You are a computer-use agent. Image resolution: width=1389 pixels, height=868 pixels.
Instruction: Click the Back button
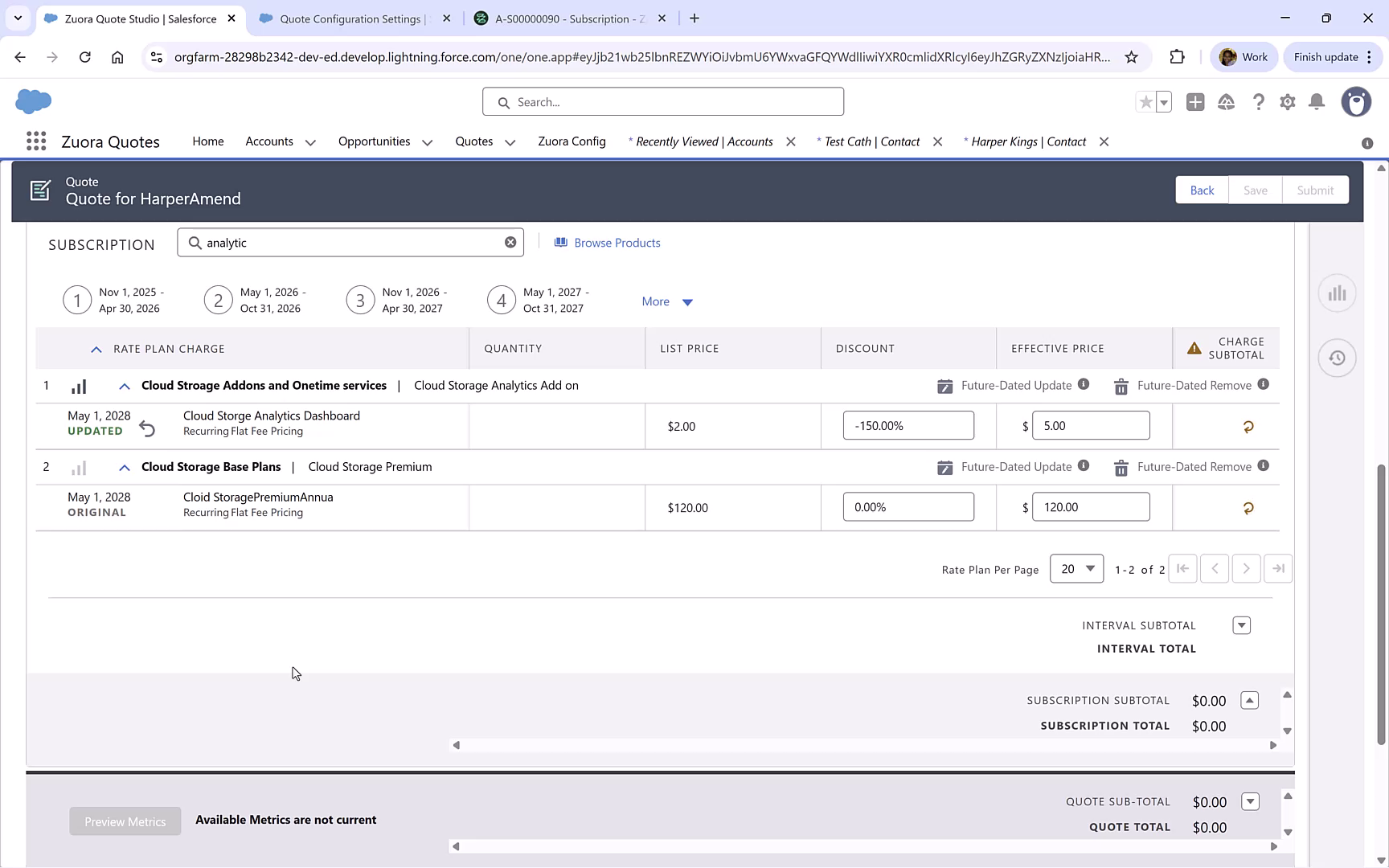click(1202, 190)
